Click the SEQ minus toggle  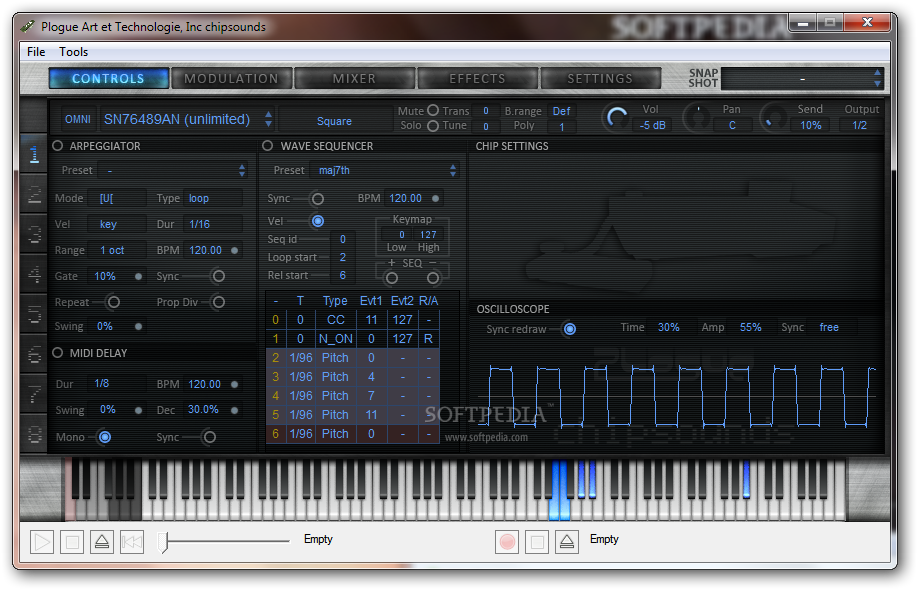433,278
